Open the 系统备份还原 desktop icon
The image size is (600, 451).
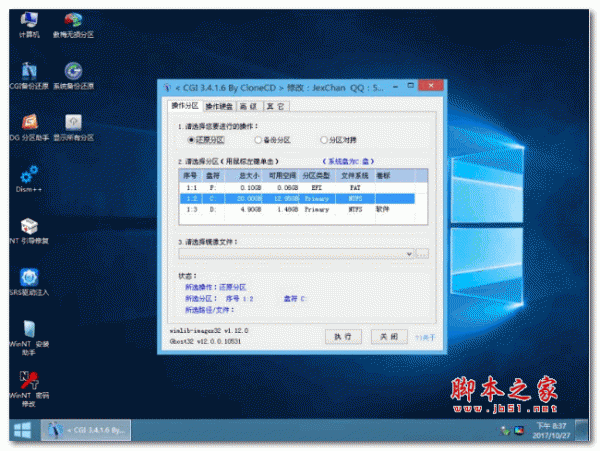click(x=73, y=76)
